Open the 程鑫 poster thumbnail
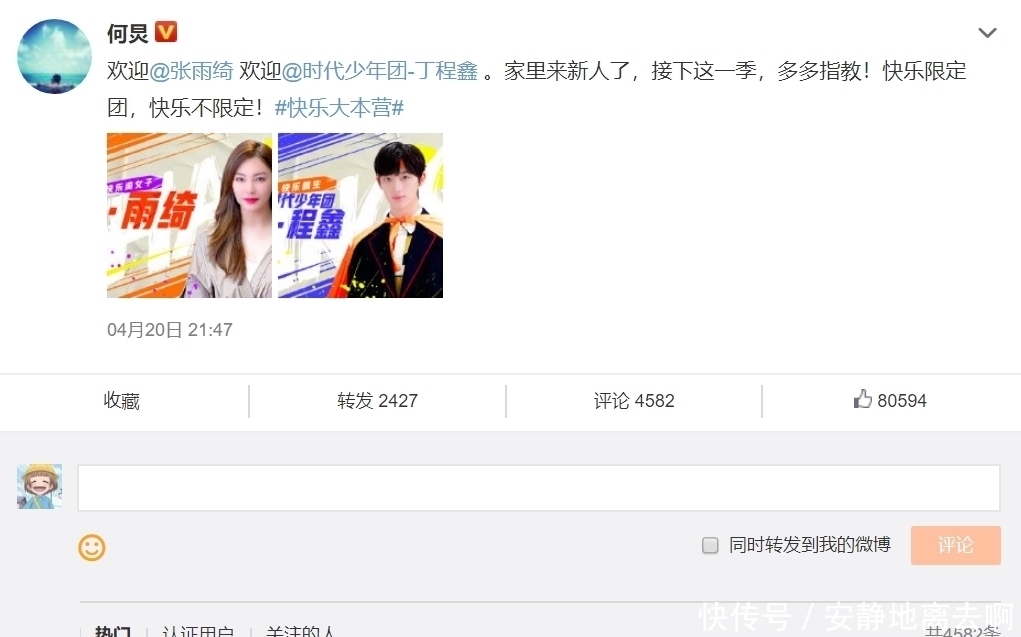The width and height of the screenshot is (1021, 637). click(360, 216)
